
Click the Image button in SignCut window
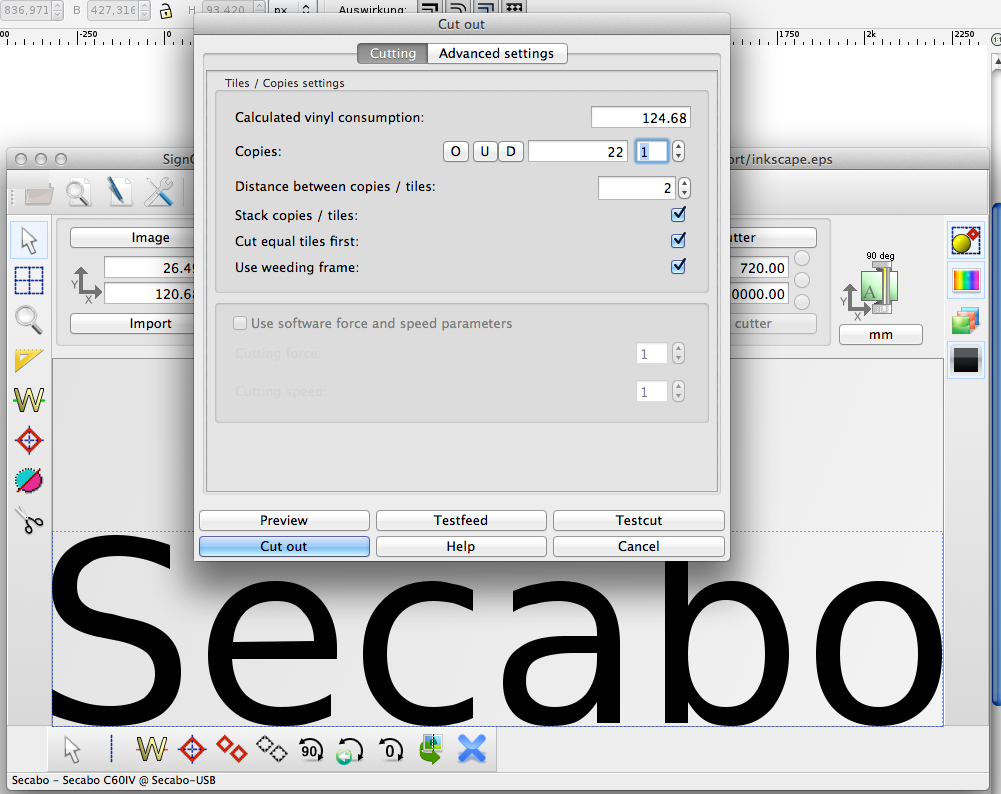point(134,237)
